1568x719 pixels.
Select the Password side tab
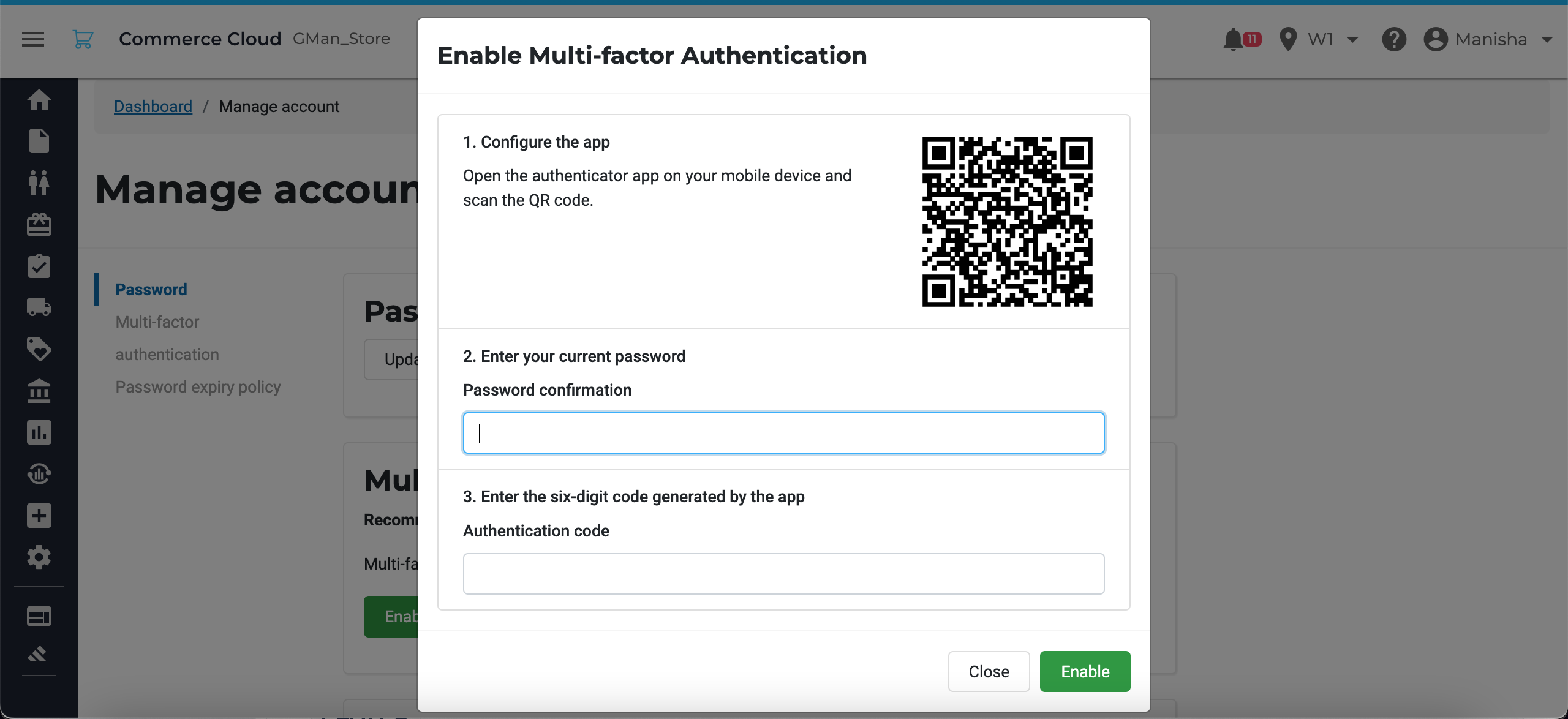coord(151,290)
